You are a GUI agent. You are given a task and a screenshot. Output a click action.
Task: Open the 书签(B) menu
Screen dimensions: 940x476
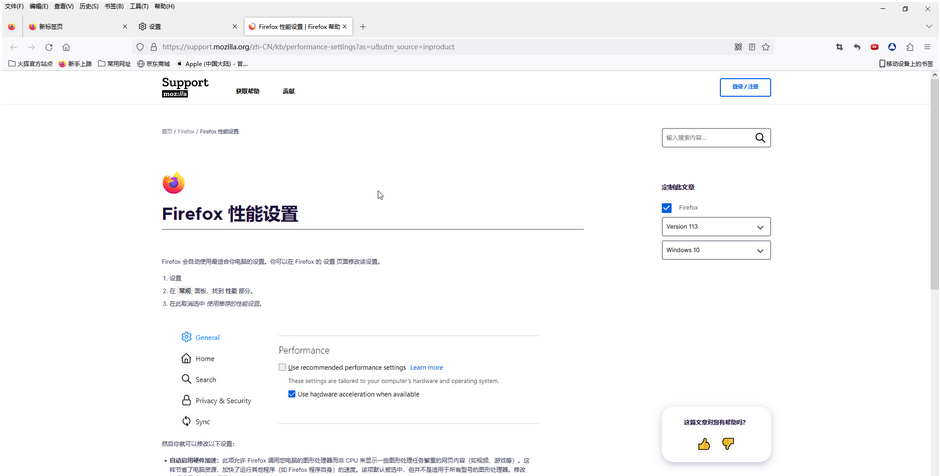pos(115,6)
